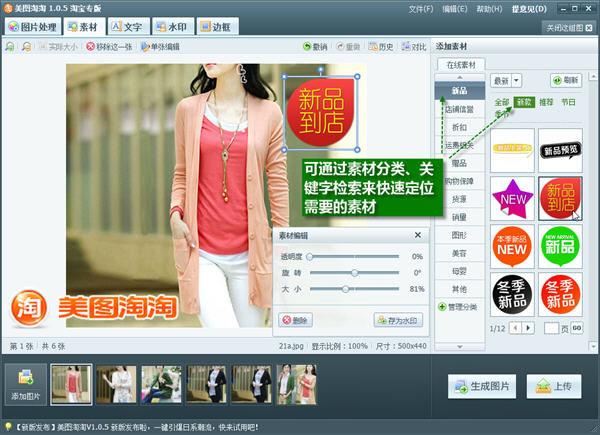Go to next materials page
The width and height of the screenshot is (600, 435).
528,328
